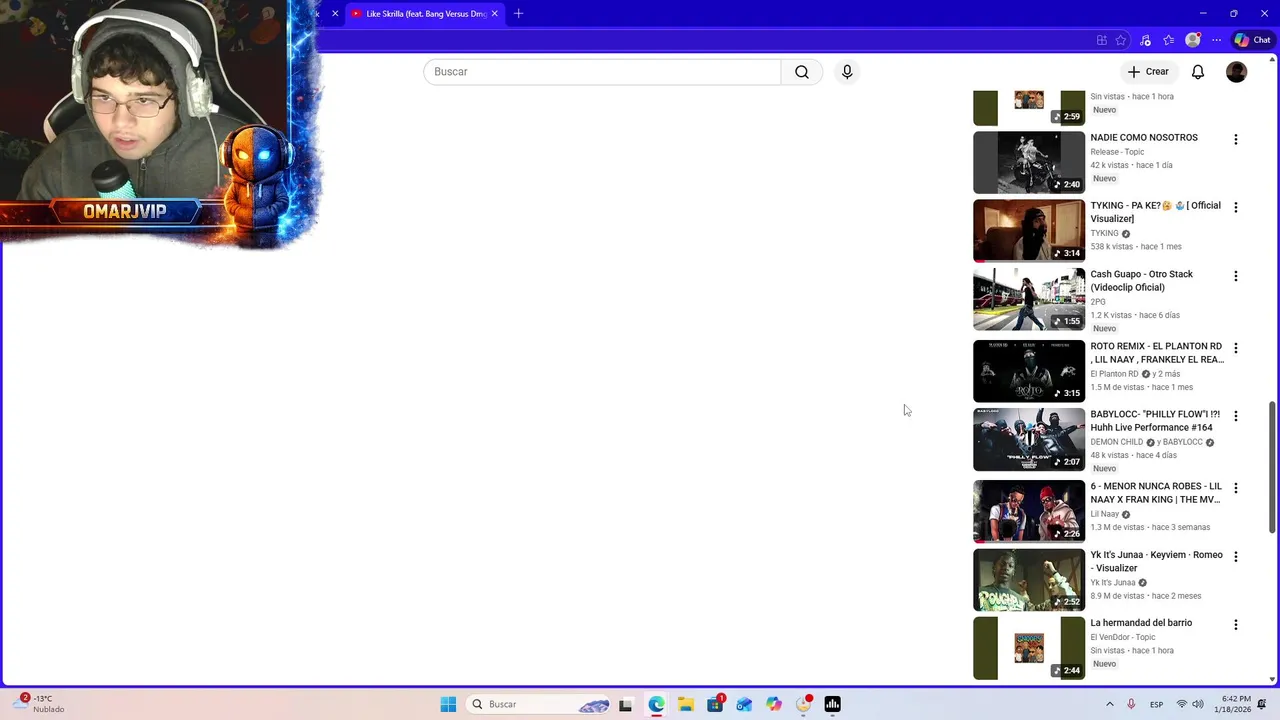Click channel name Lil Naay

click(1104, 514)
